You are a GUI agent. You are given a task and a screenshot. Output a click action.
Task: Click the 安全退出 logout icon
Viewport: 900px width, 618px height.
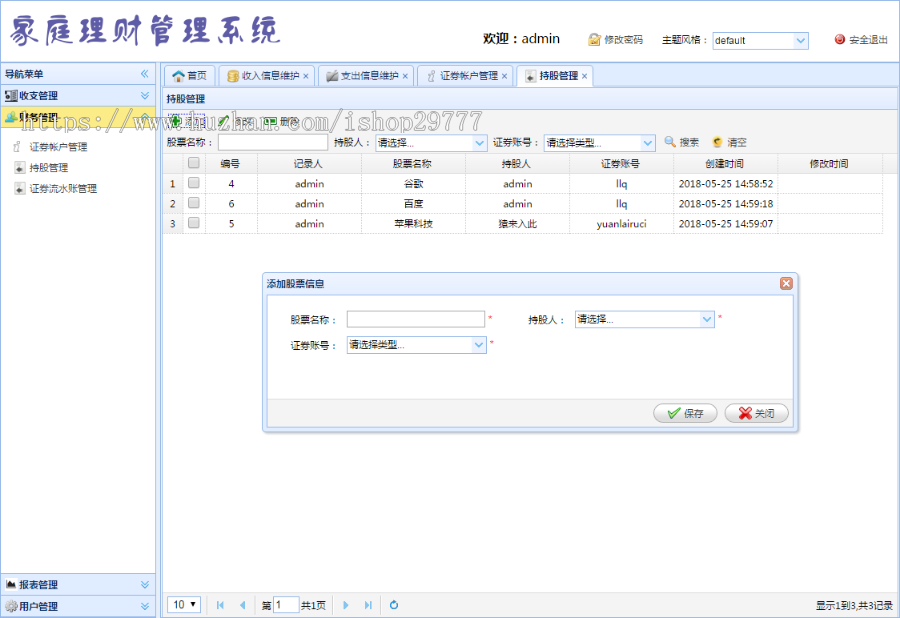point(841,39)
